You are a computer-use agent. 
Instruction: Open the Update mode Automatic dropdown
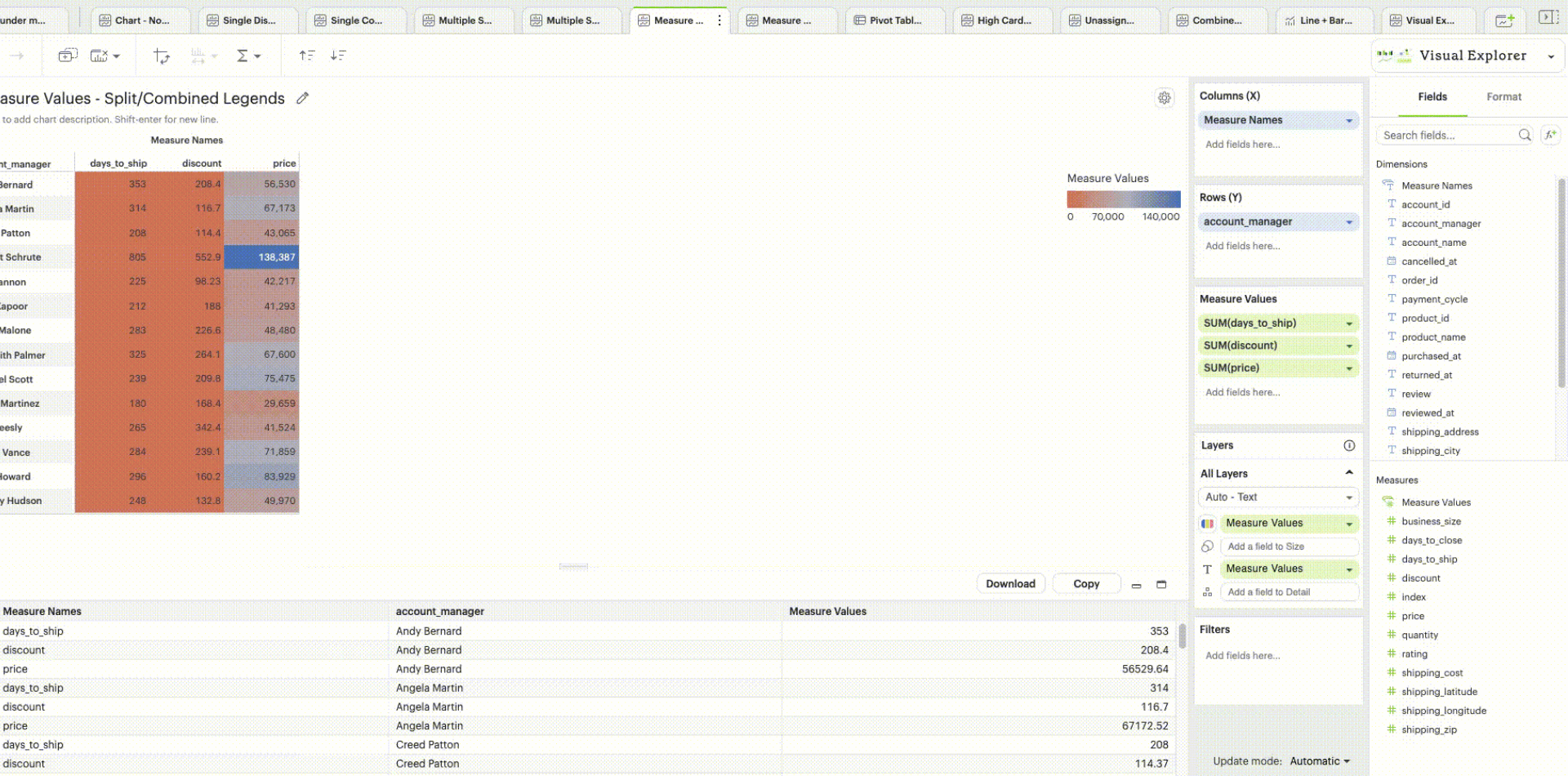pyautogui.click(x=1320, y=760)
